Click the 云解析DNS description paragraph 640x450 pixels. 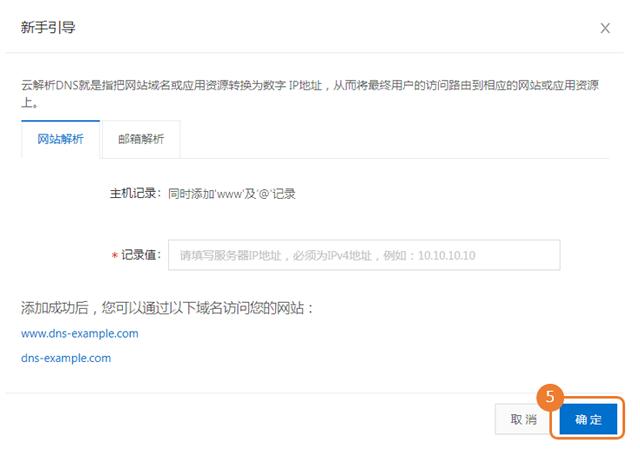(310, 94)
